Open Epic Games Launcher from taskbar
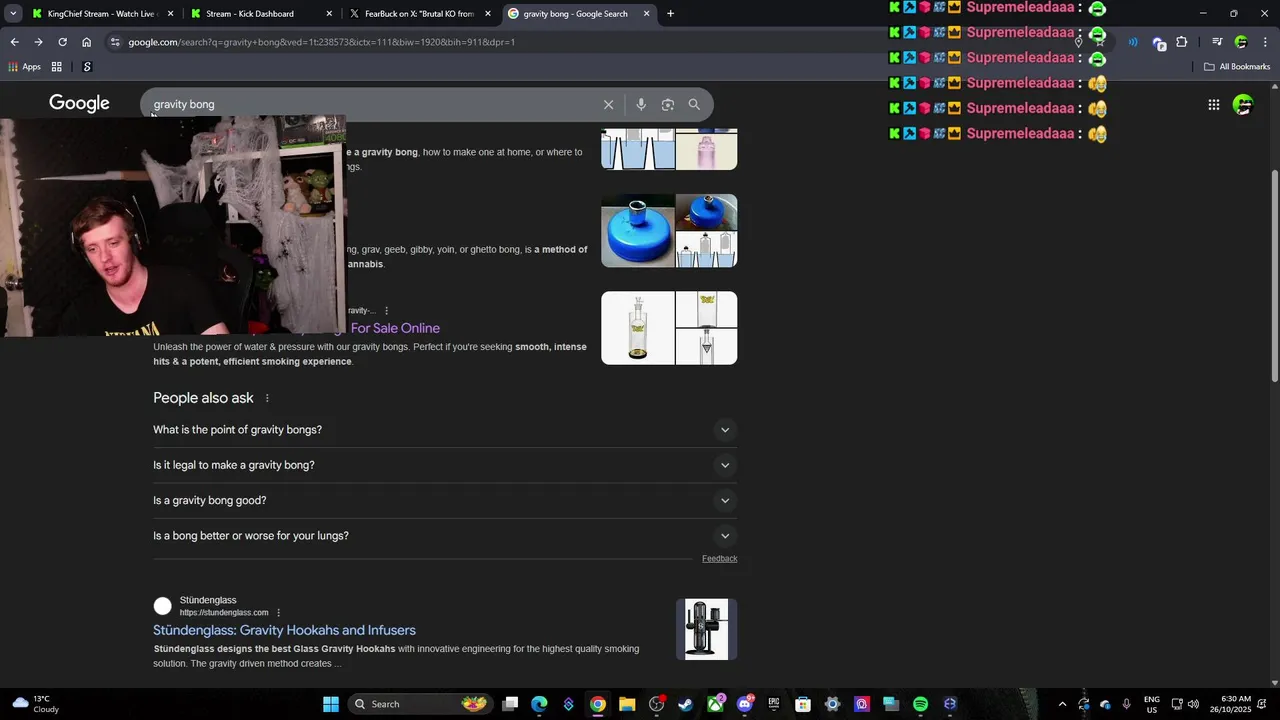 tap(773, 704)
